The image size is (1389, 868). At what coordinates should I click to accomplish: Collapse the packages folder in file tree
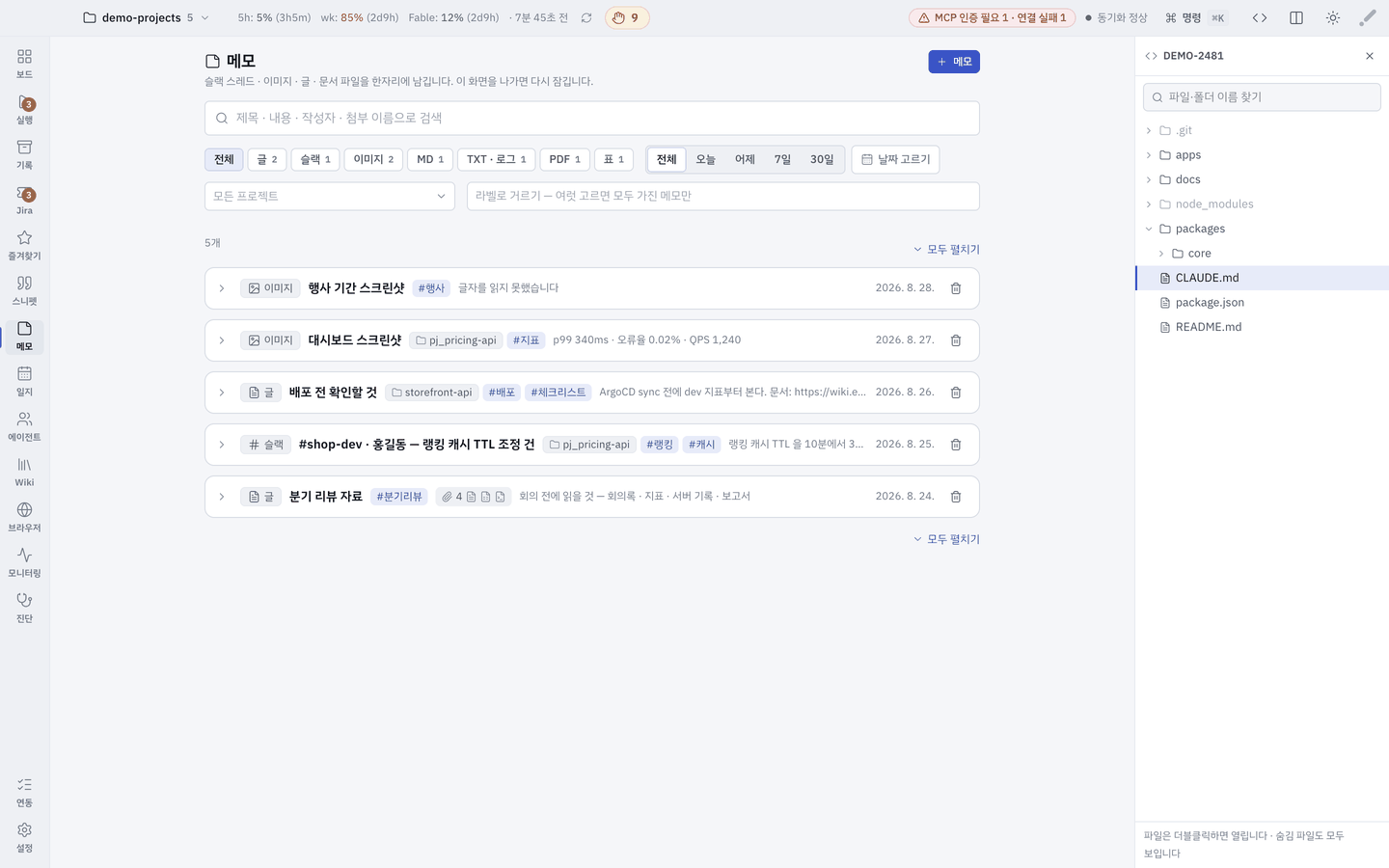[x=1149, y=229]
